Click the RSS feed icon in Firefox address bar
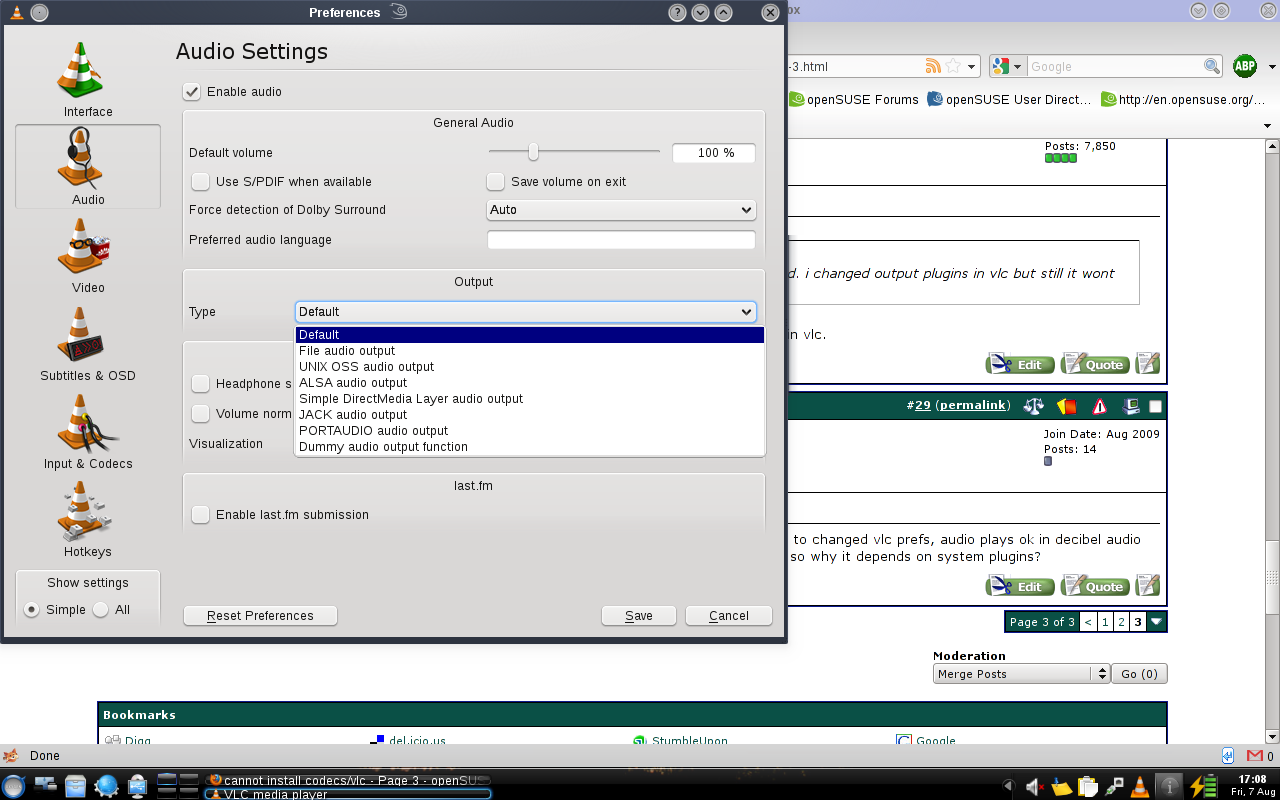1280x800 pixels. (933, 66)
